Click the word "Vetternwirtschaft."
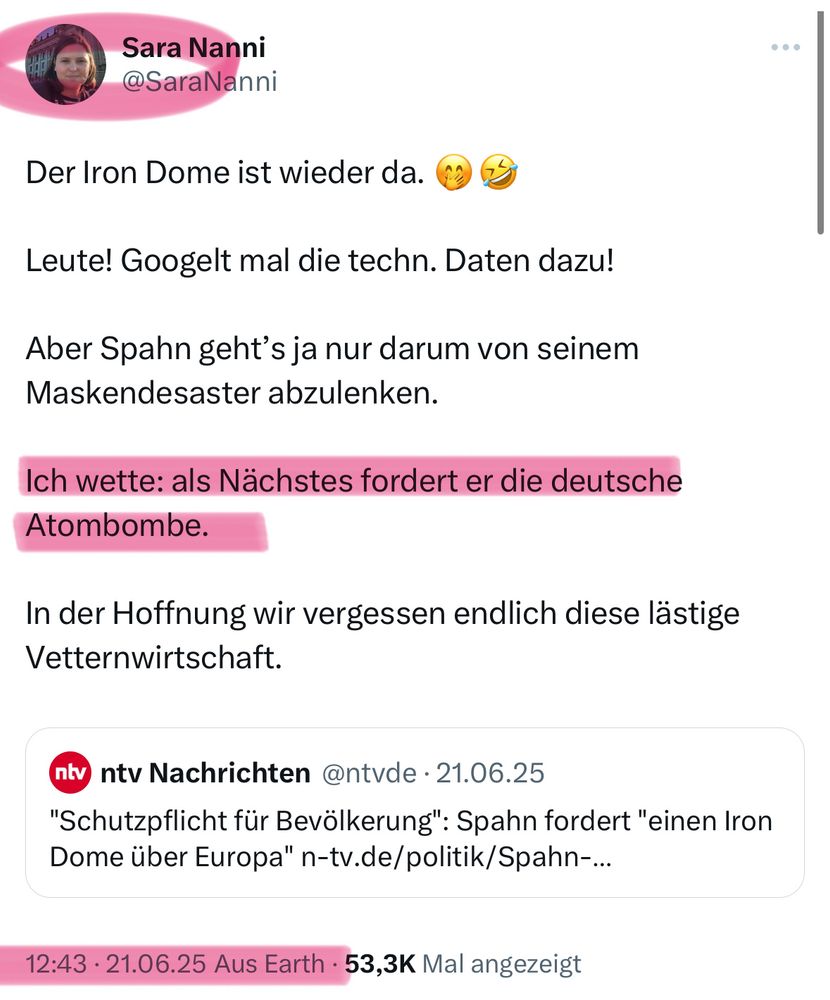 coord(154,658)
